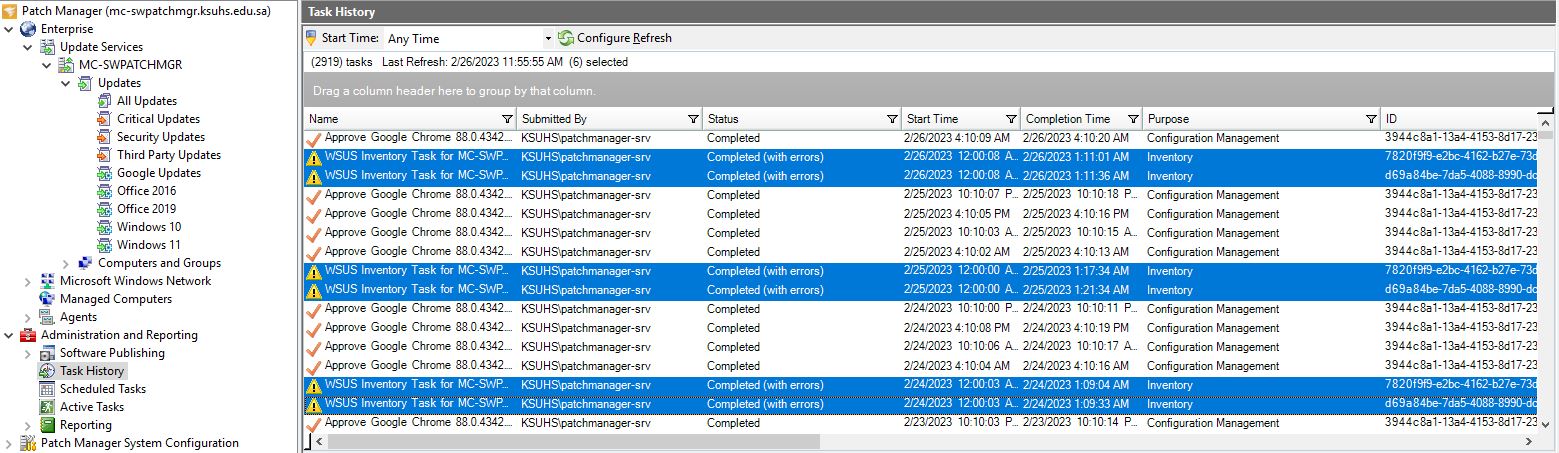This screenshot has height=453, width=1559.
Task: Select the Third Party Updates tree item
Action: click(169, 155)
